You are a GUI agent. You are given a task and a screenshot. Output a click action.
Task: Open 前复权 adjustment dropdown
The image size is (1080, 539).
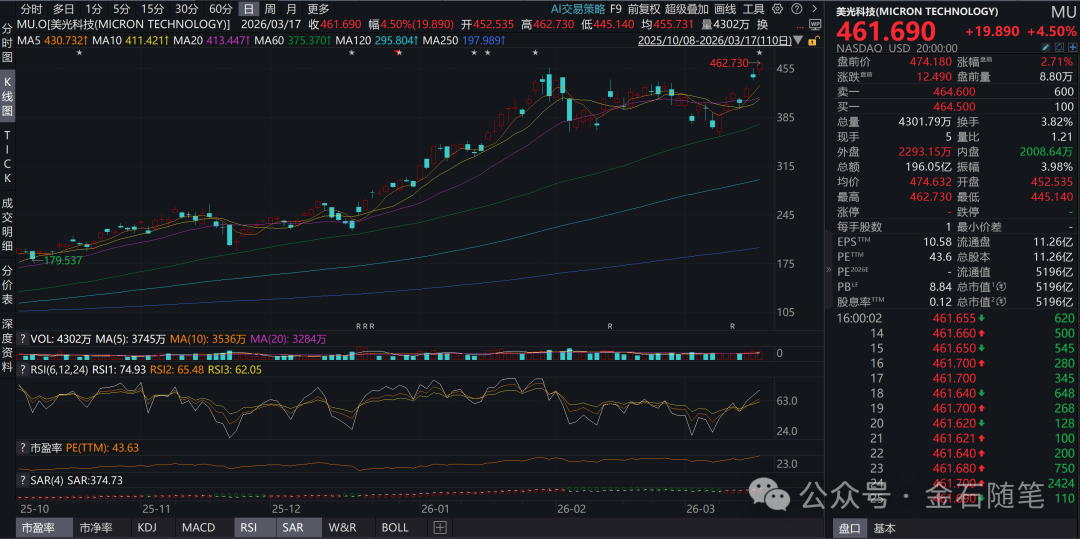tap(643, 9)
